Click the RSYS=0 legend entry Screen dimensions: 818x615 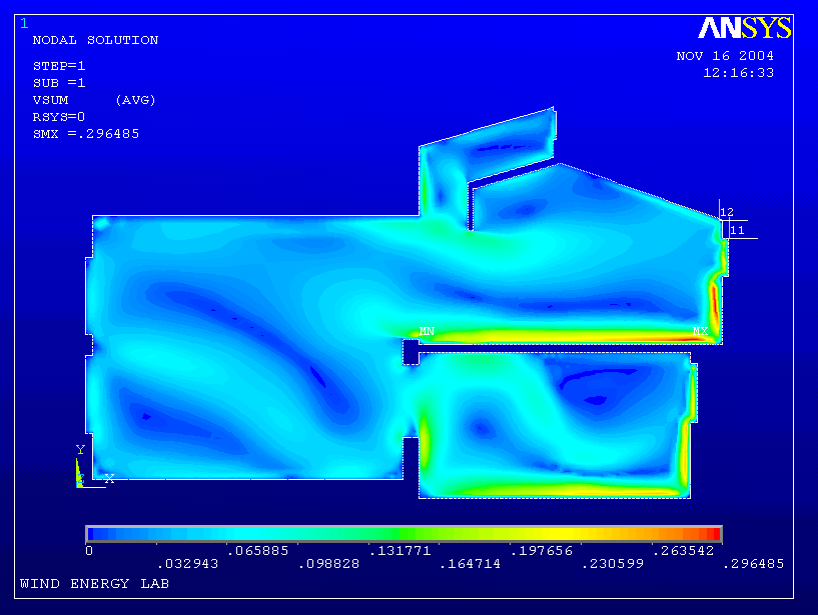(x=59, y=116)
